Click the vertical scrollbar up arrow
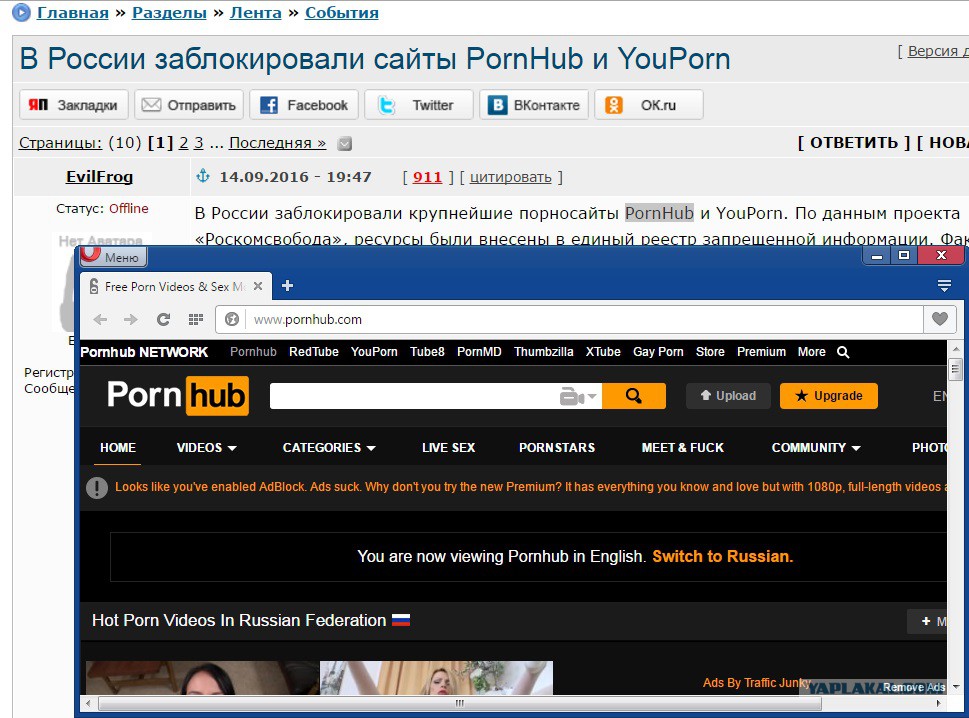 [x=955, y=348]
